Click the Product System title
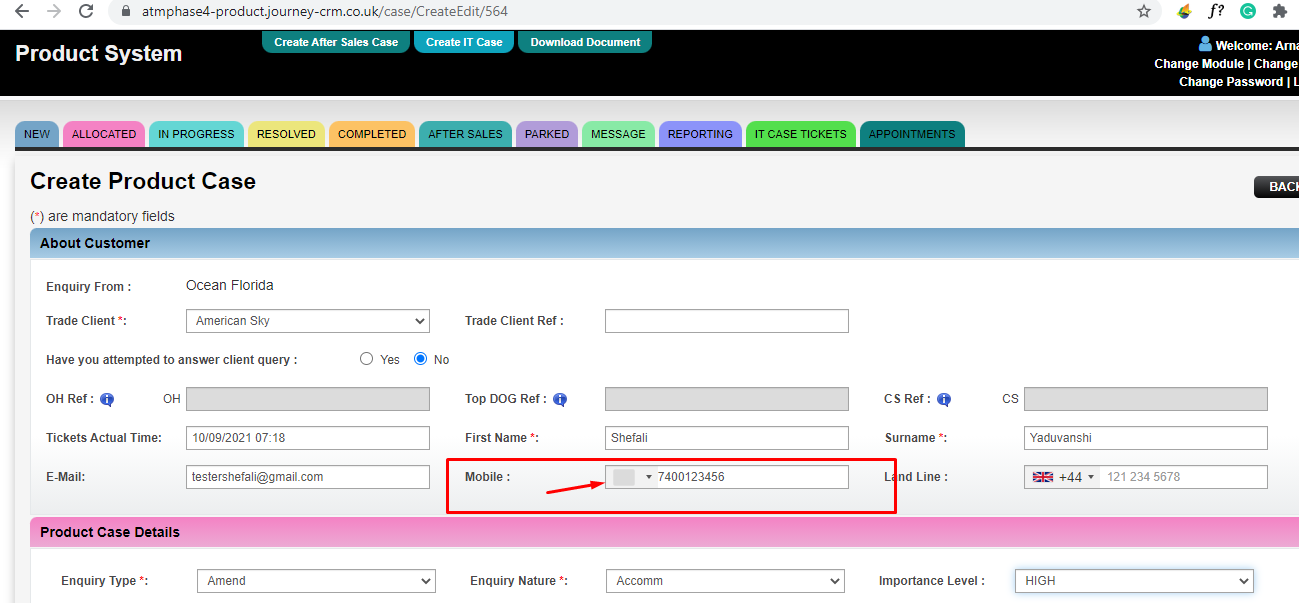Image resolution: width=1299 pixels, height=603 pixels. tap(98, 54)
